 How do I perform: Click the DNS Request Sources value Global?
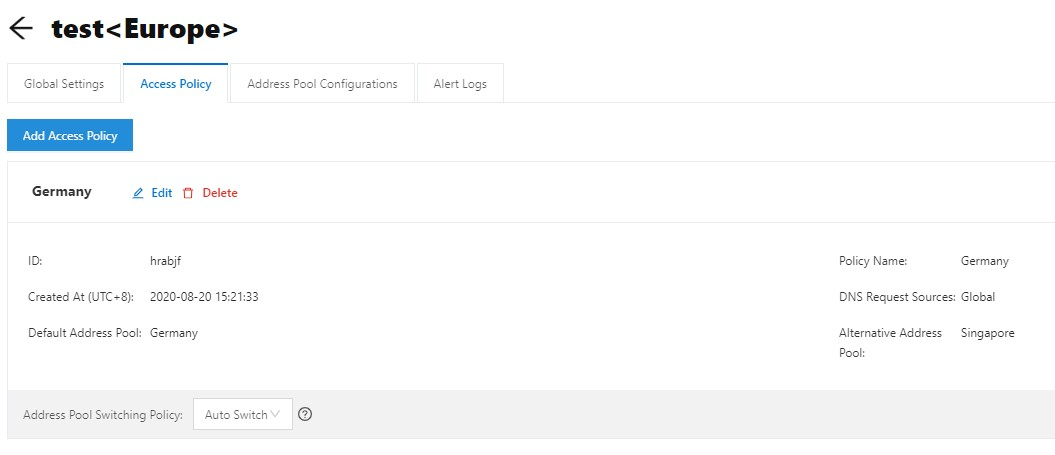[978, 297]
